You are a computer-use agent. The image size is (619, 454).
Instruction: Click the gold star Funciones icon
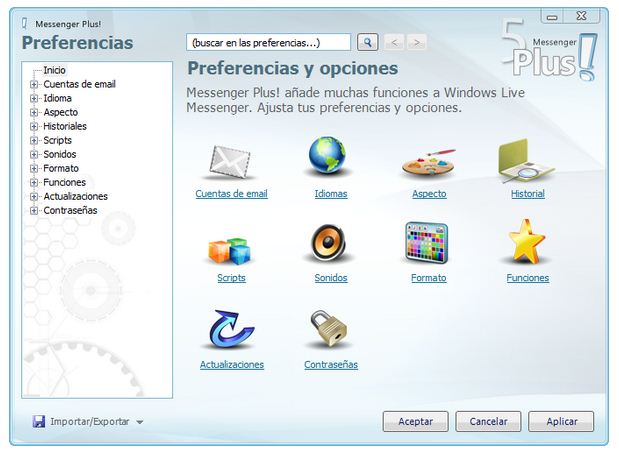[527, 242]
